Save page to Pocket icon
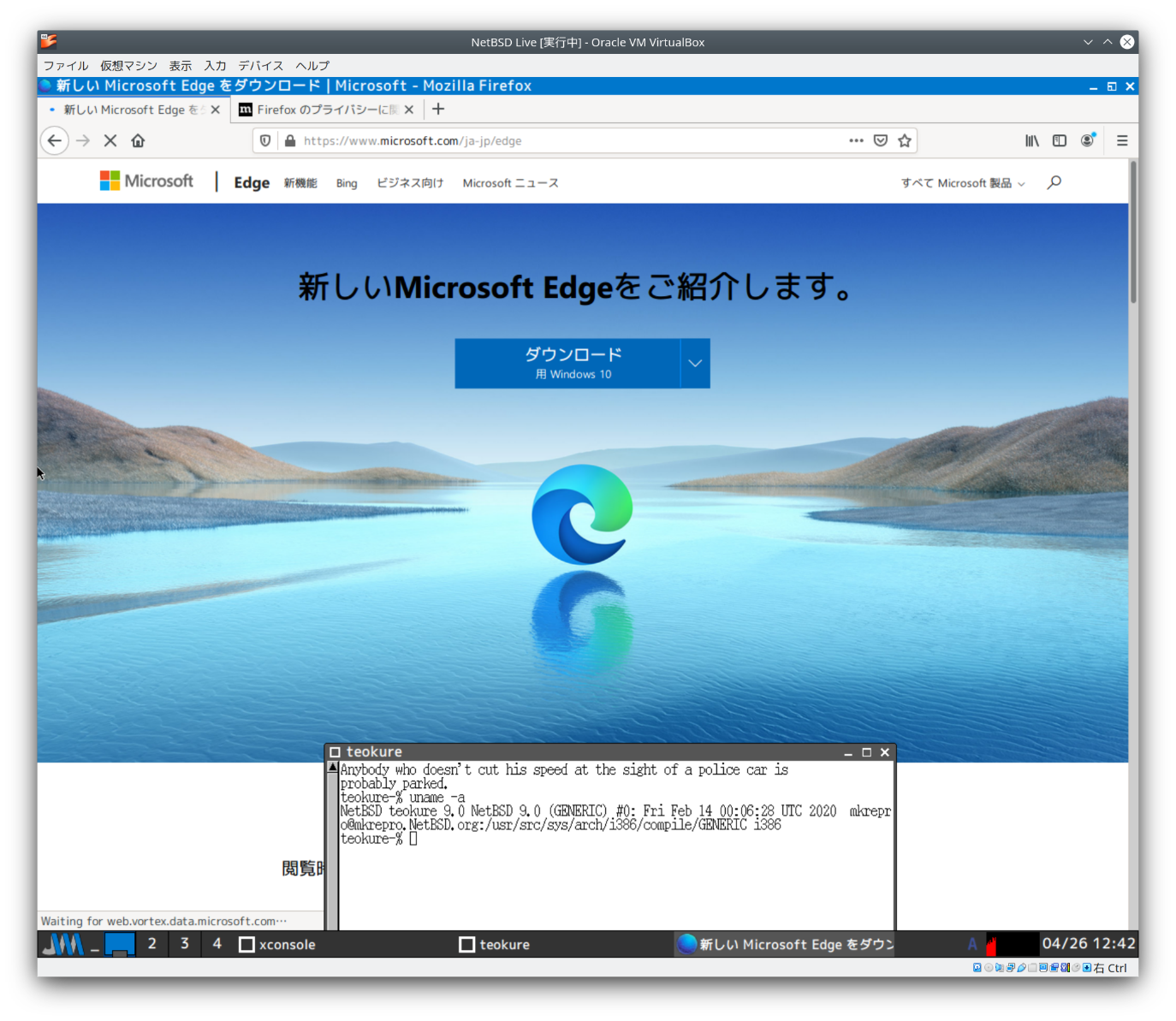 tap(881, 141)
